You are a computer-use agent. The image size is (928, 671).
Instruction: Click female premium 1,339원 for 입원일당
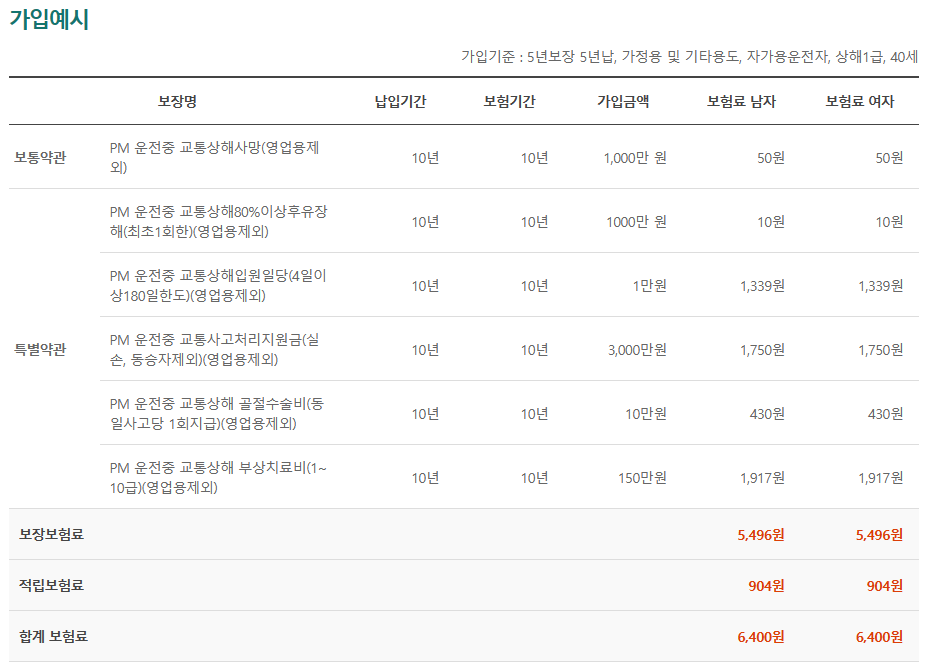(x=881, y=286)
